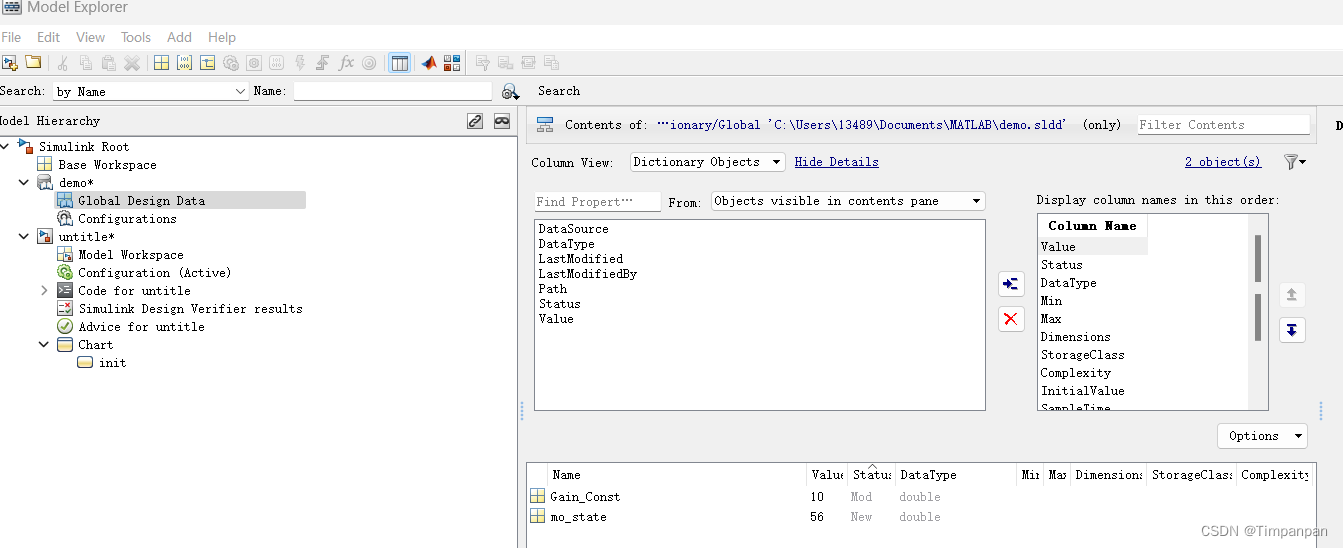Click the lightning bolt event icon
Screen dimensions: 1343x548
tap(300, 63)
